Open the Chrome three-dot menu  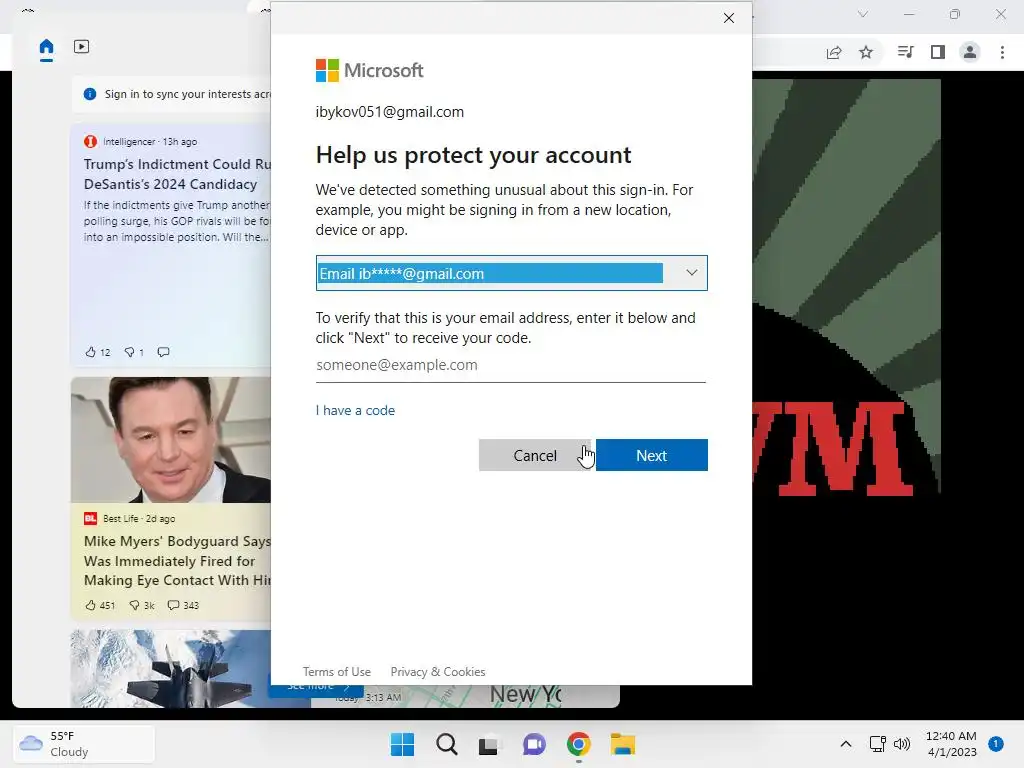[x=1002, y=52]
